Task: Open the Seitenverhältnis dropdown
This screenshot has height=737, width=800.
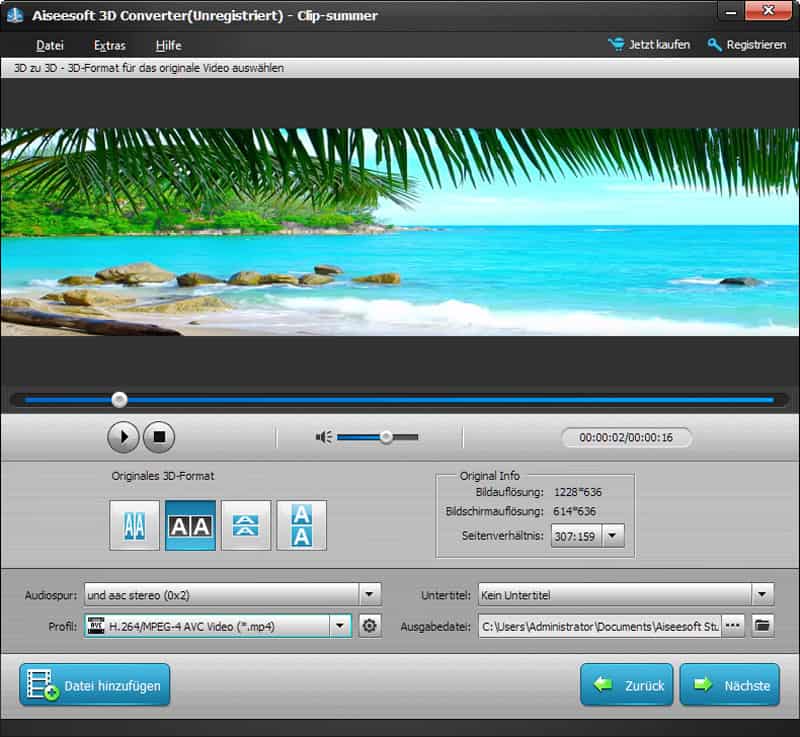Action: coord(614,537)
